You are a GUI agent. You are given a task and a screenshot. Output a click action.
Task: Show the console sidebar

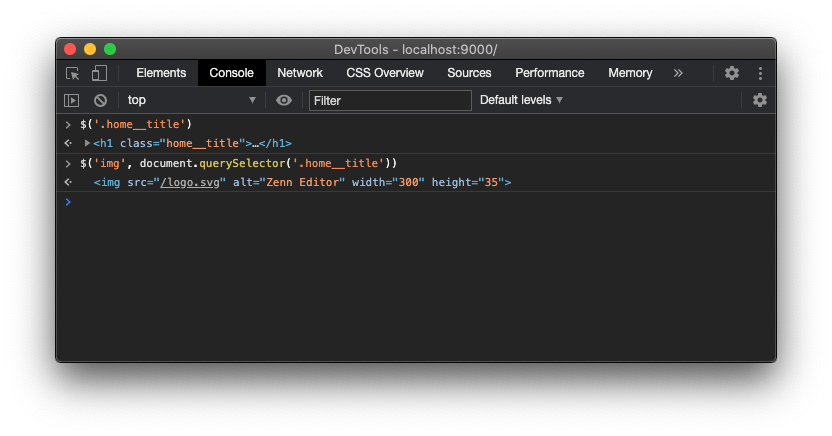[x=71, y=100]
